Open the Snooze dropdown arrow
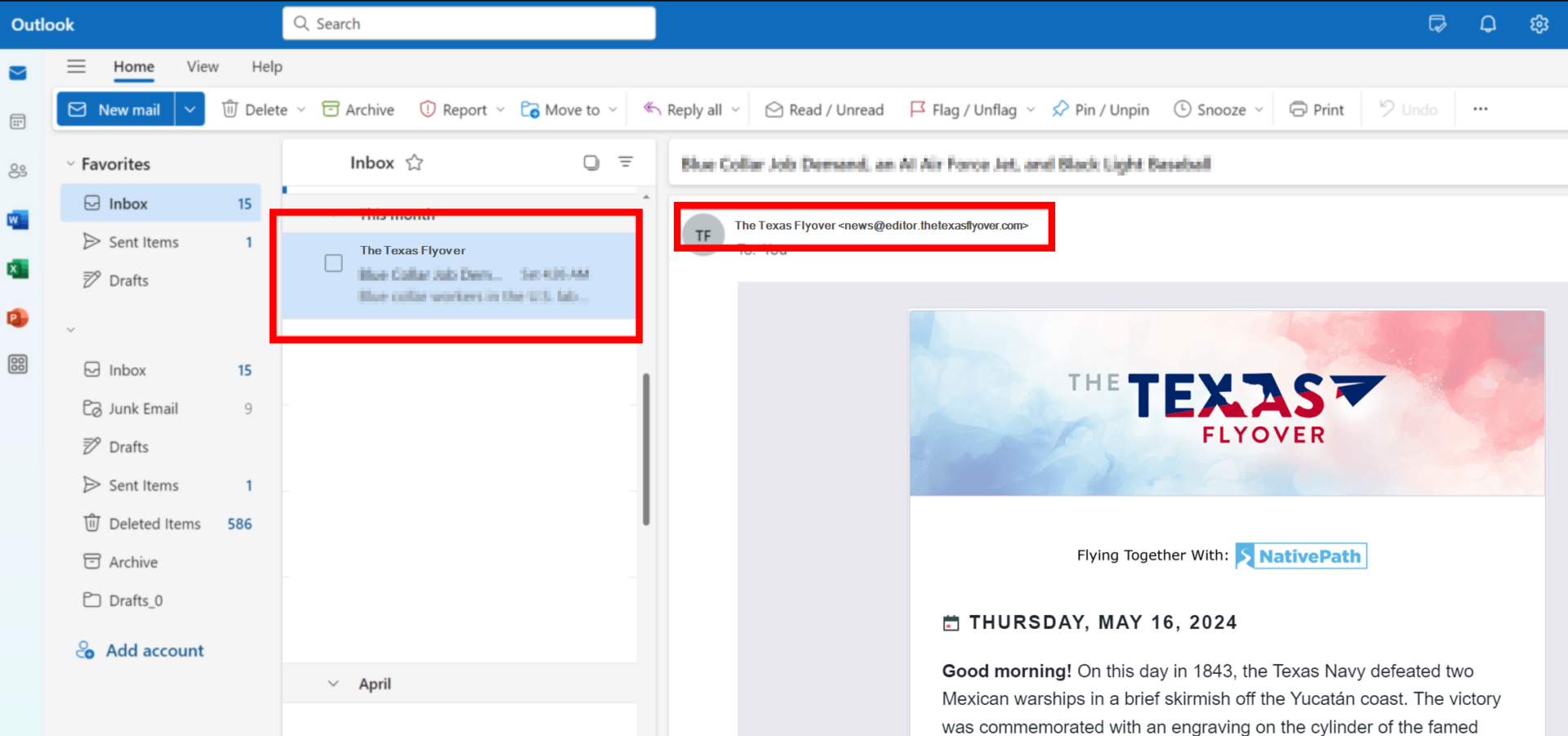Image resolution: width=1568 pixels, height=736 pixels. pyautogui.click(x=1259, y=109)
